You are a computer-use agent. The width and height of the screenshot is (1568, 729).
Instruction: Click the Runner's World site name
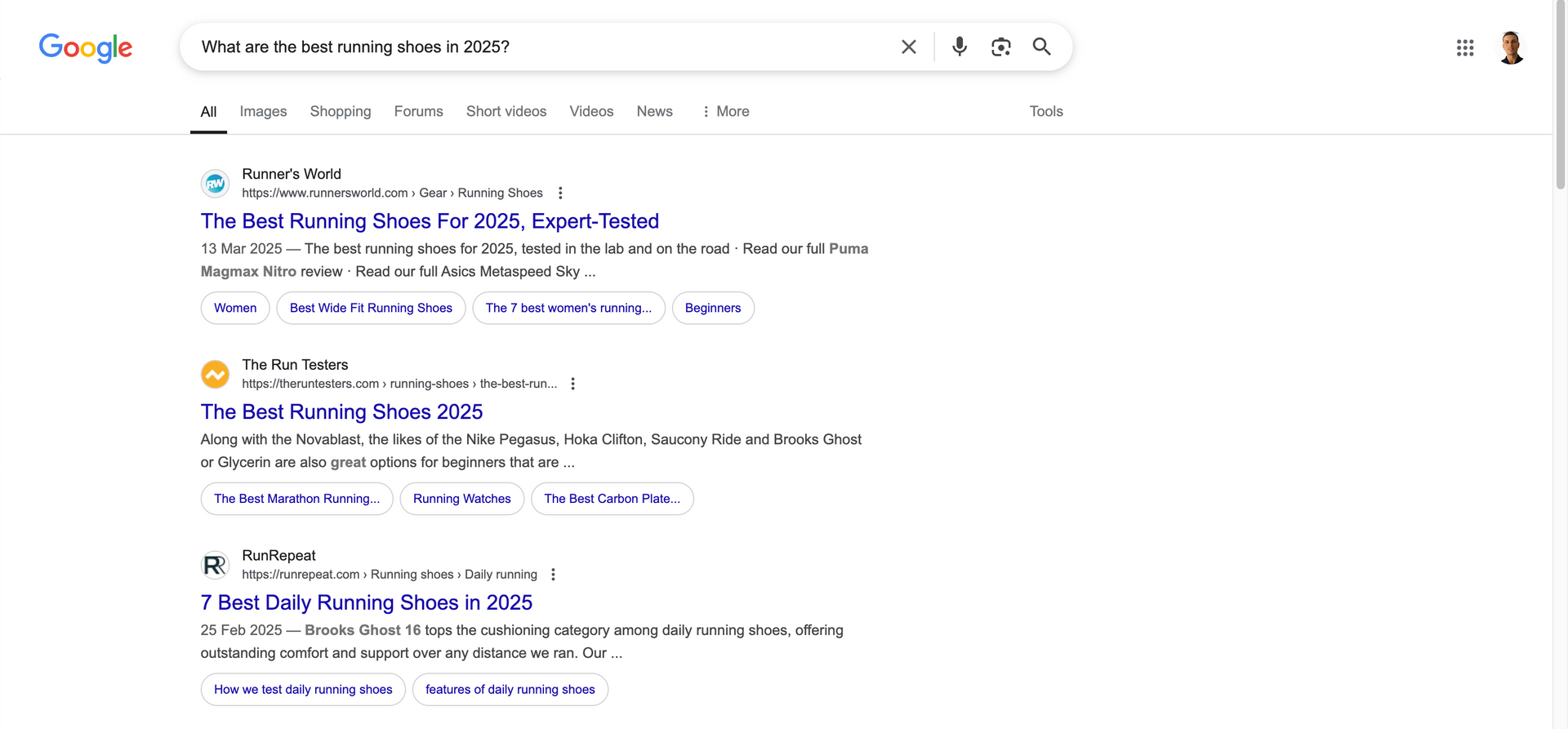292,174
